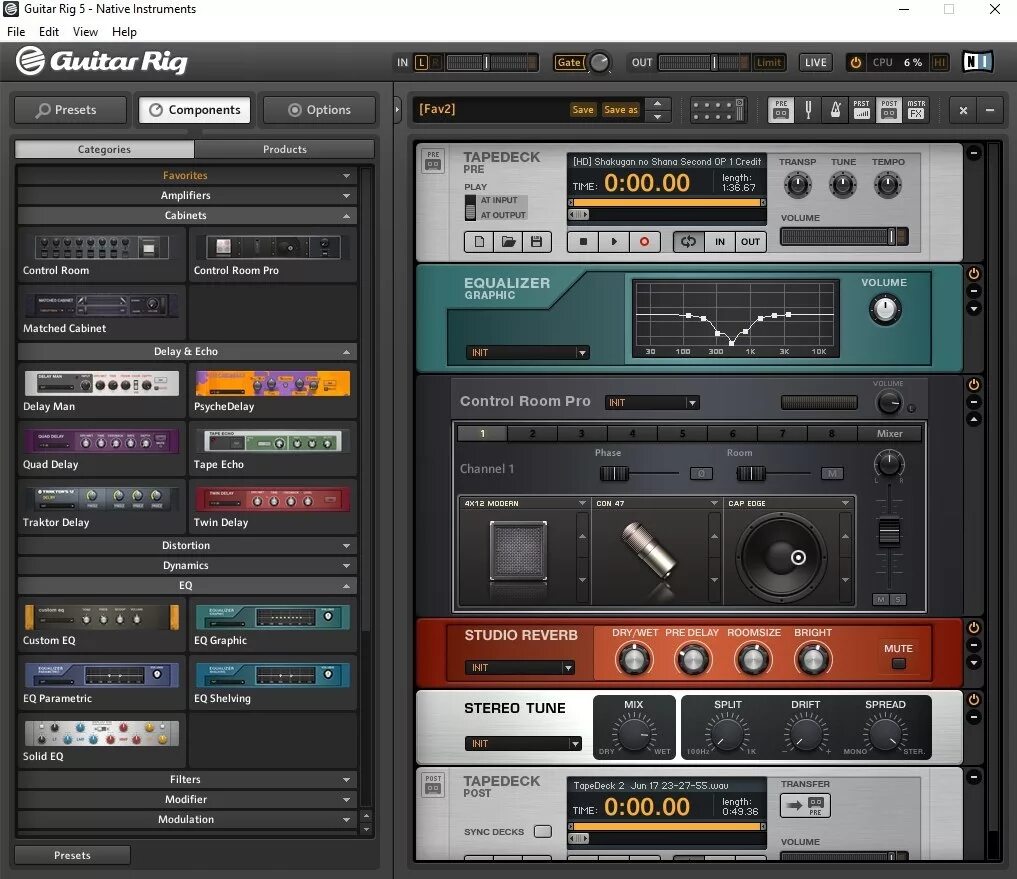1017x879 pixels.
Task: Open the Metronome toolbar icon
Action: coord(835,110)
